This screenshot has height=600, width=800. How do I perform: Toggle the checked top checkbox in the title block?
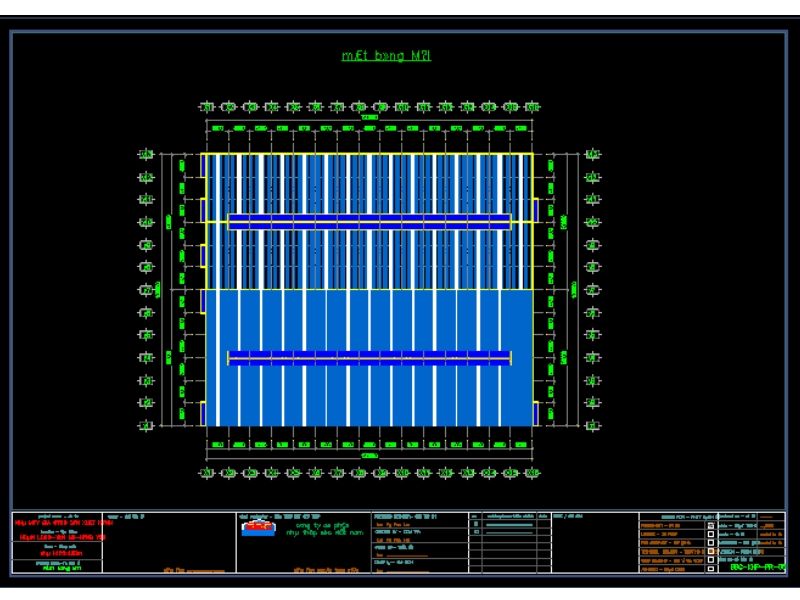pos(711,524)
